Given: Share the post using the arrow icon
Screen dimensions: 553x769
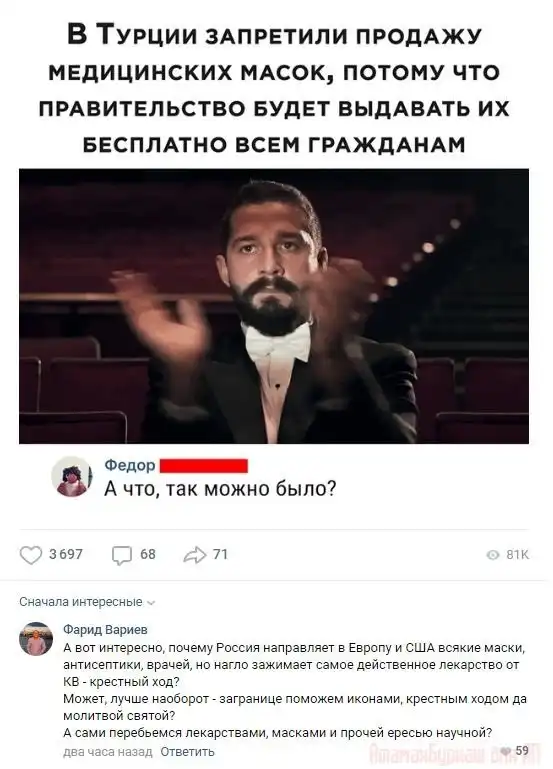Looking at the screenshot, I should point(195,555).
